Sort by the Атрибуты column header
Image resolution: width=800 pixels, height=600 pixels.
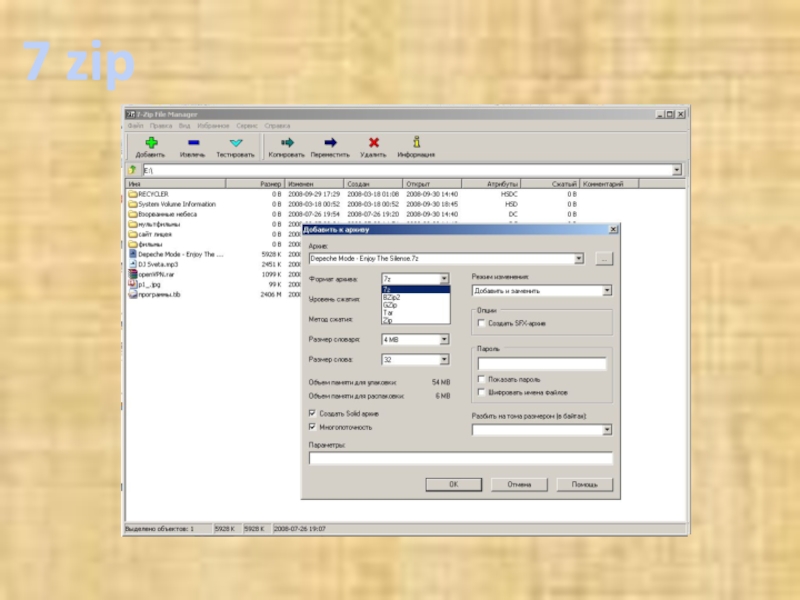491,184
